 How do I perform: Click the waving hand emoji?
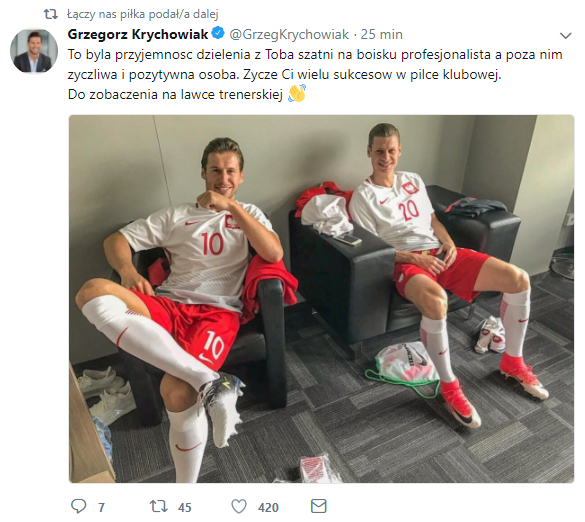click(297, 93)
